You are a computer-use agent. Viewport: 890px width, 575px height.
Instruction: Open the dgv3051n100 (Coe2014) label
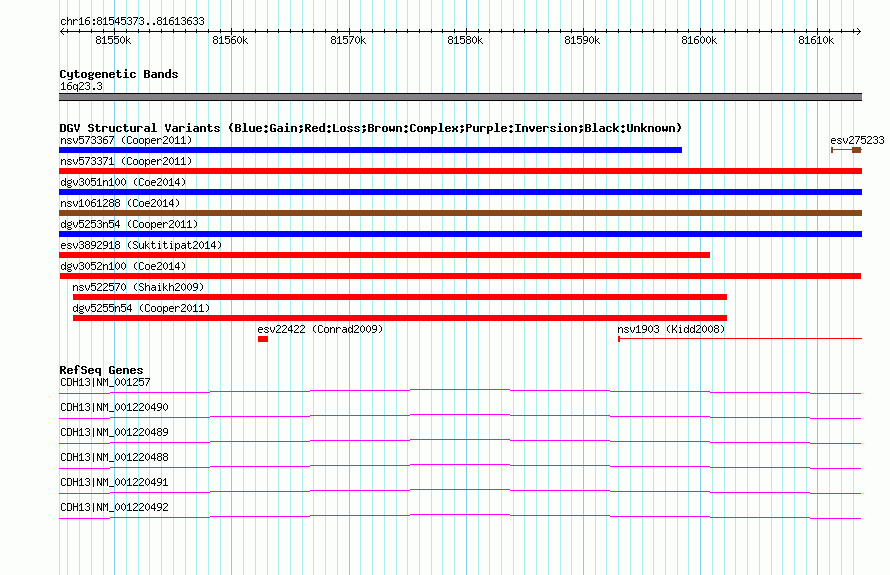[x=123, y=182]
